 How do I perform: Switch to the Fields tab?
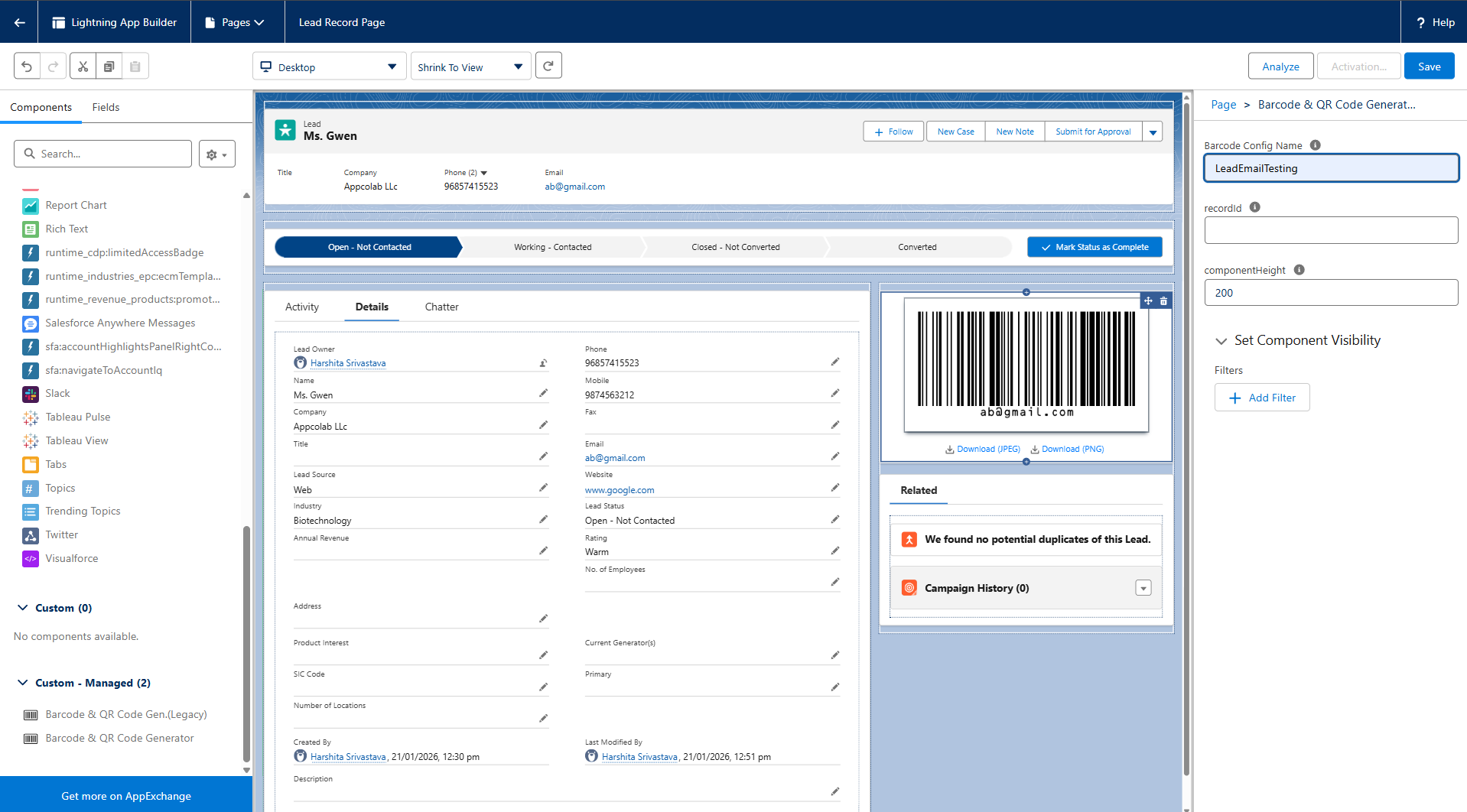tap(106, 107)
